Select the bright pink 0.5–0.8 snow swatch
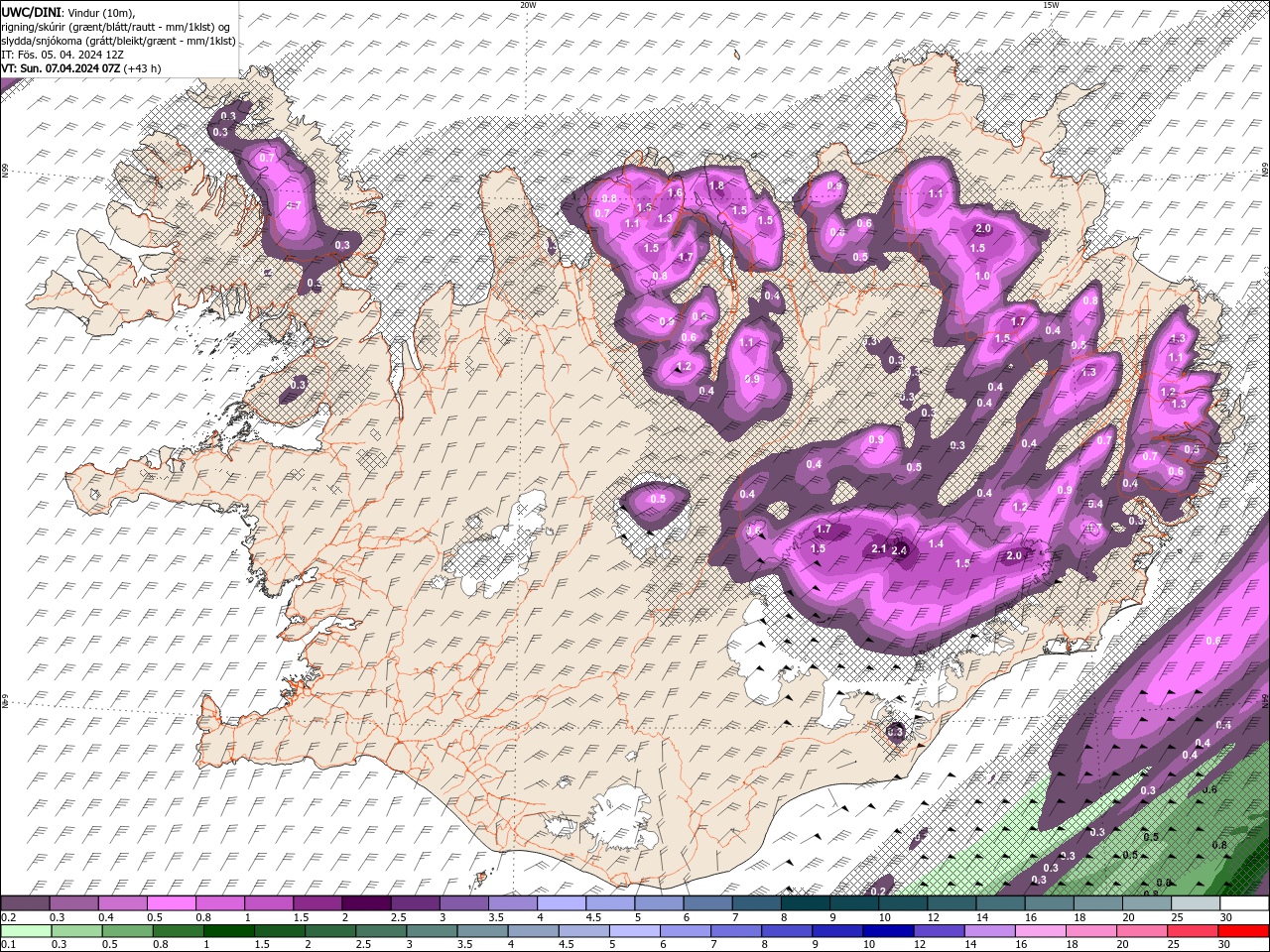This screenshot has width=1270, height=952. [x=171, y=903]
